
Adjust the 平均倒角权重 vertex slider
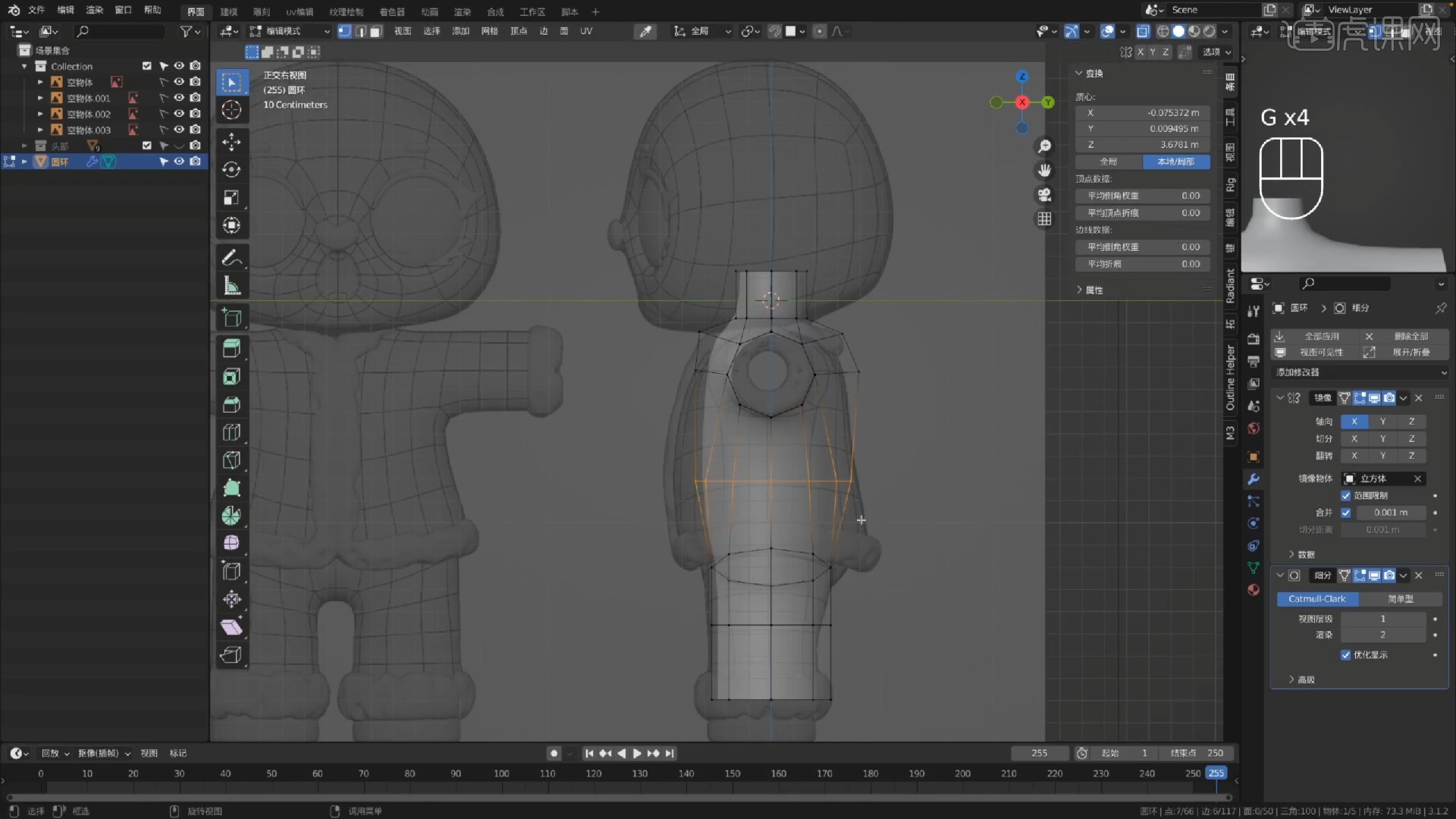(1143, 196)
